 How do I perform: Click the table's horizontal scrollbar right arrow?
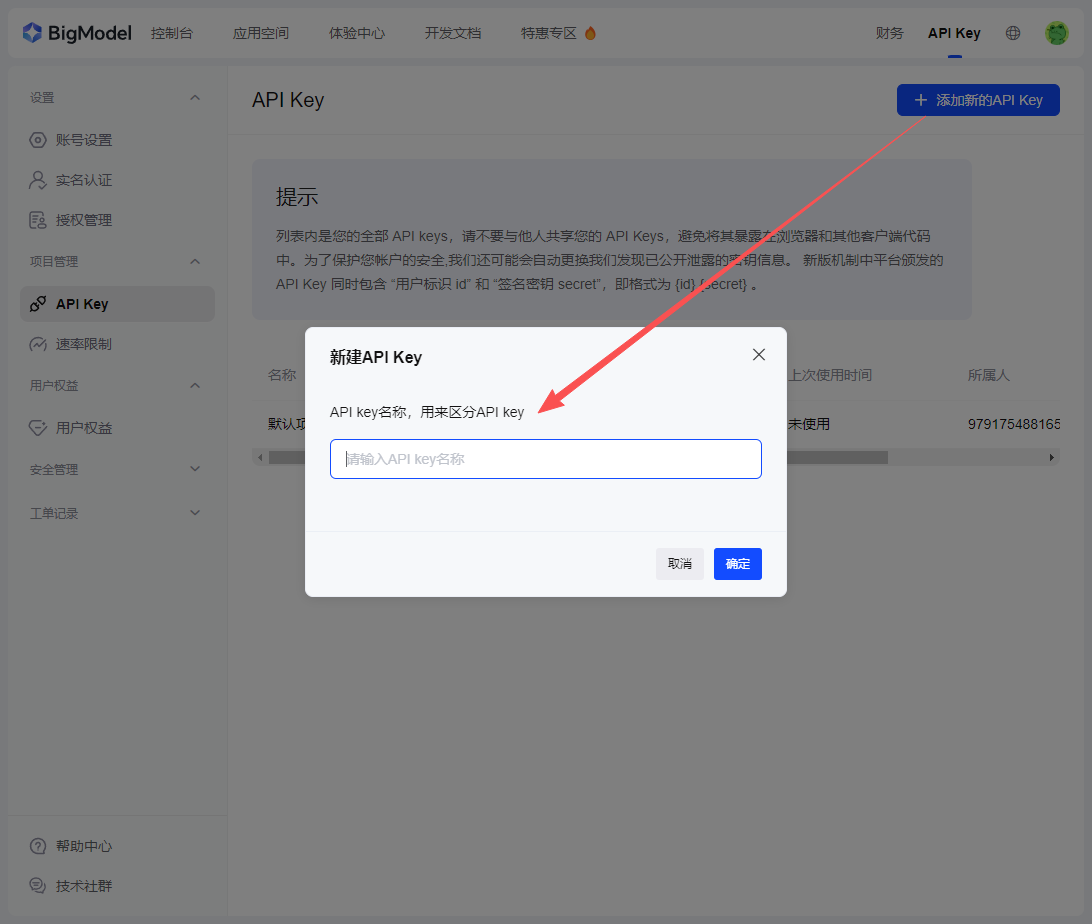(x=1052, y=457)
